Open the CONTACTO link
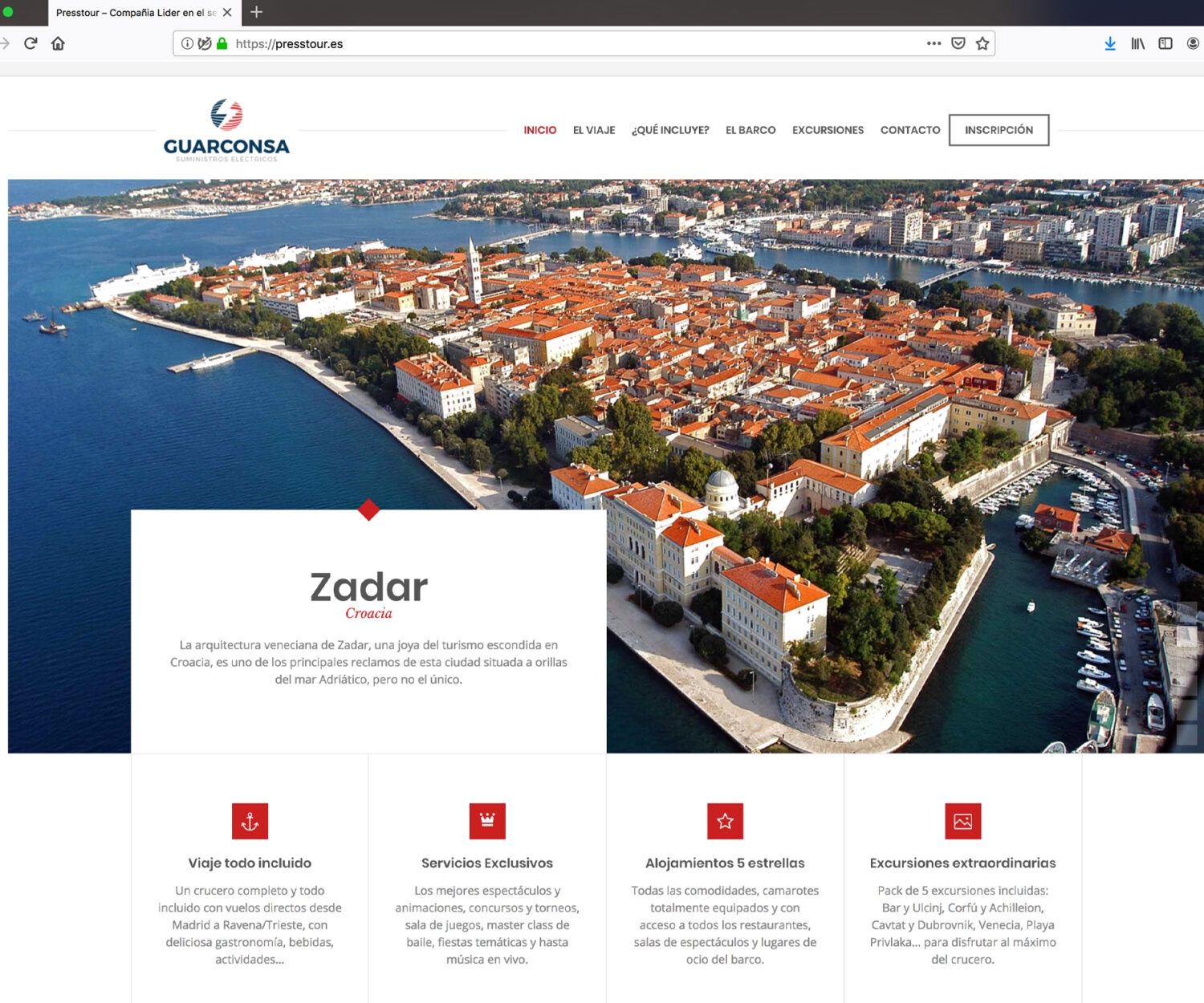1204x1003 pixels. [x=909, y=130]
